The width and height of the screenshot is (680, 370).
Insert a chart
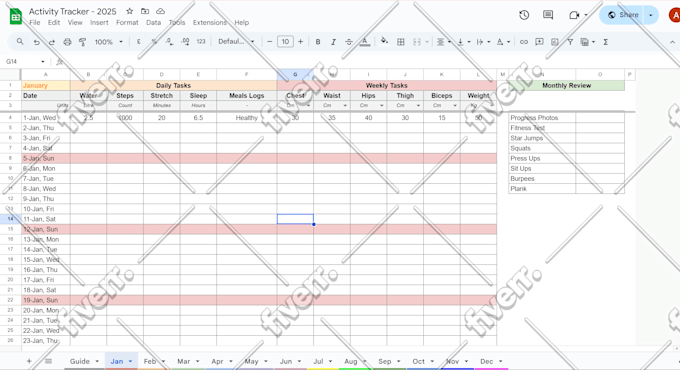tap(555, 42)
